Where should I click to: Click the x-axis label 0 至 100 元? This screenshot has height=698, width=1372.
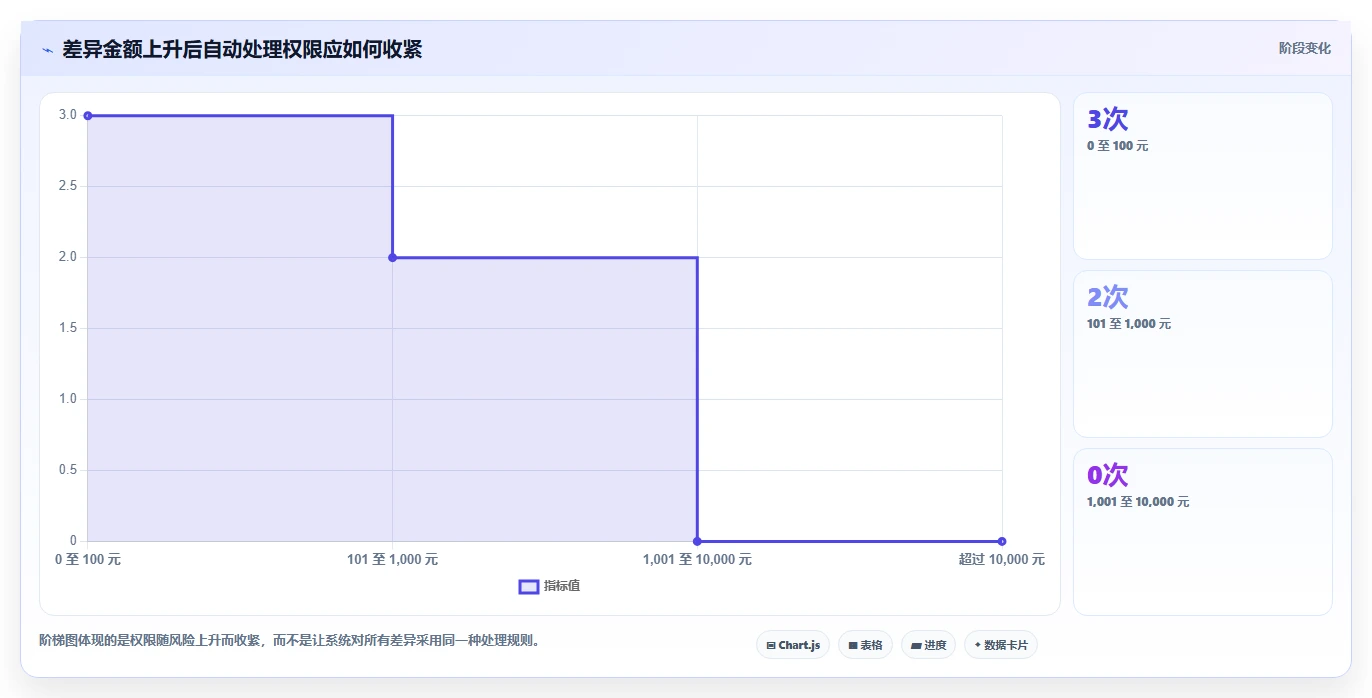point(88,560)
